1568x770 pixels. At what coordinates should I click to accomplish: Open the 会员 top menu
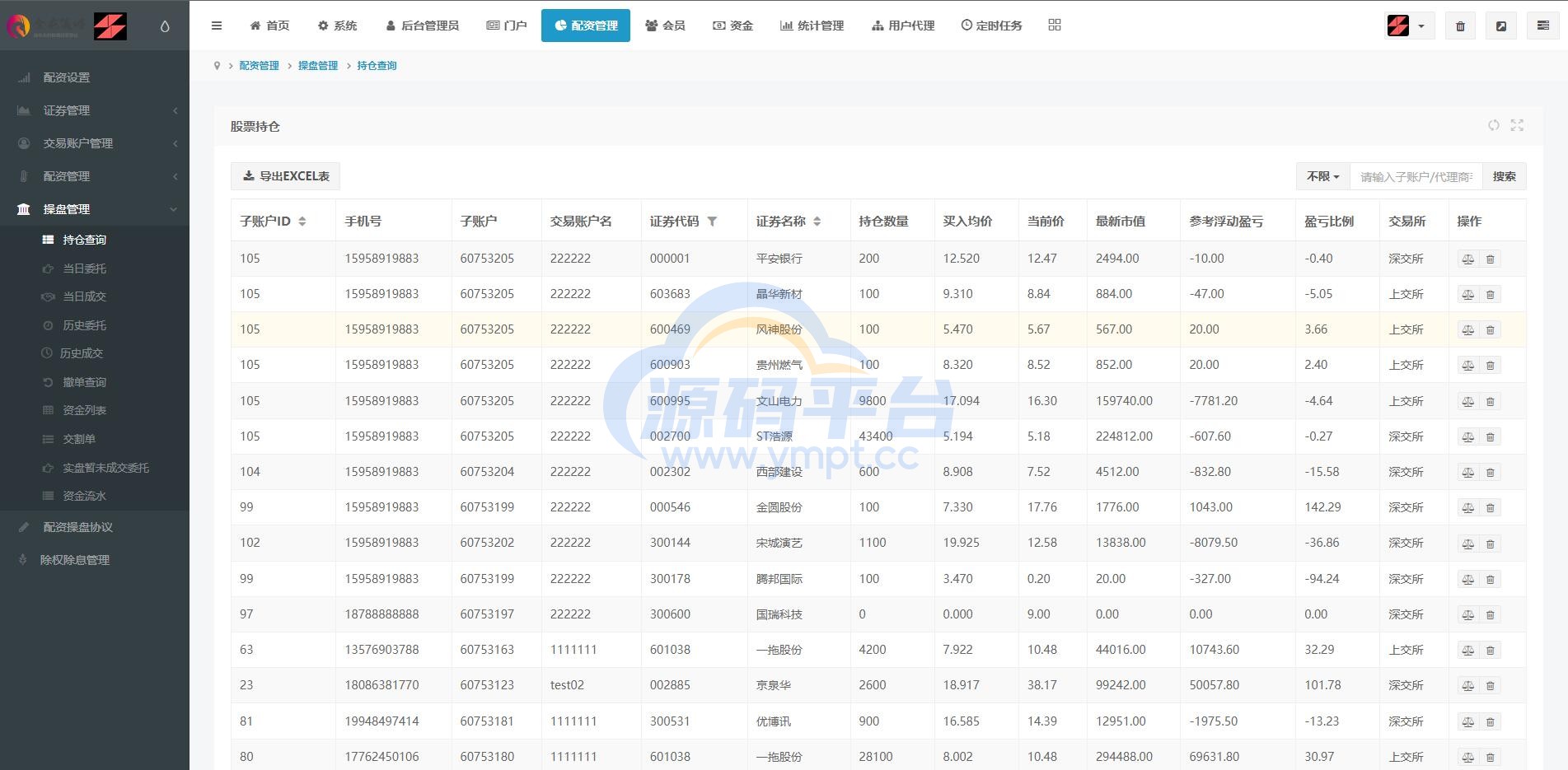[x=665, y=26]
